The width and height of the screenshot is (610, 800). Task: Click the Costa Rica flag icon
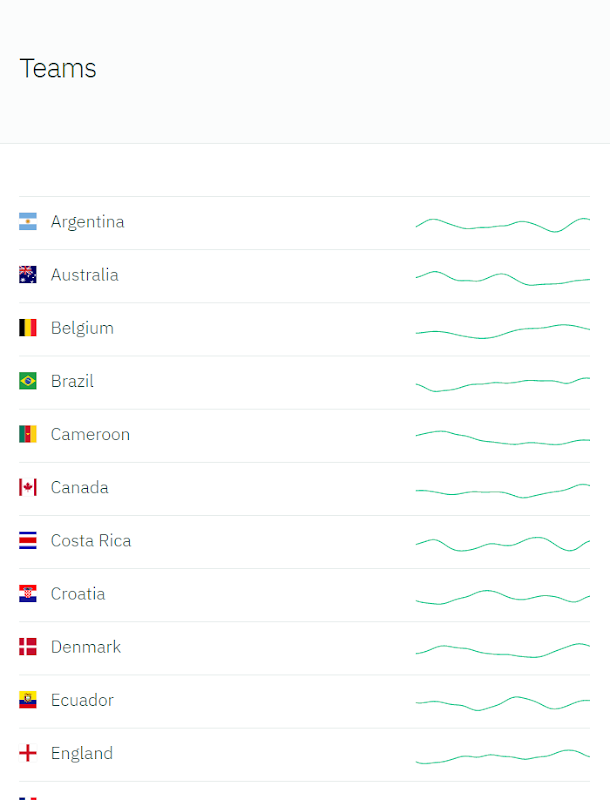pos(28,541)
